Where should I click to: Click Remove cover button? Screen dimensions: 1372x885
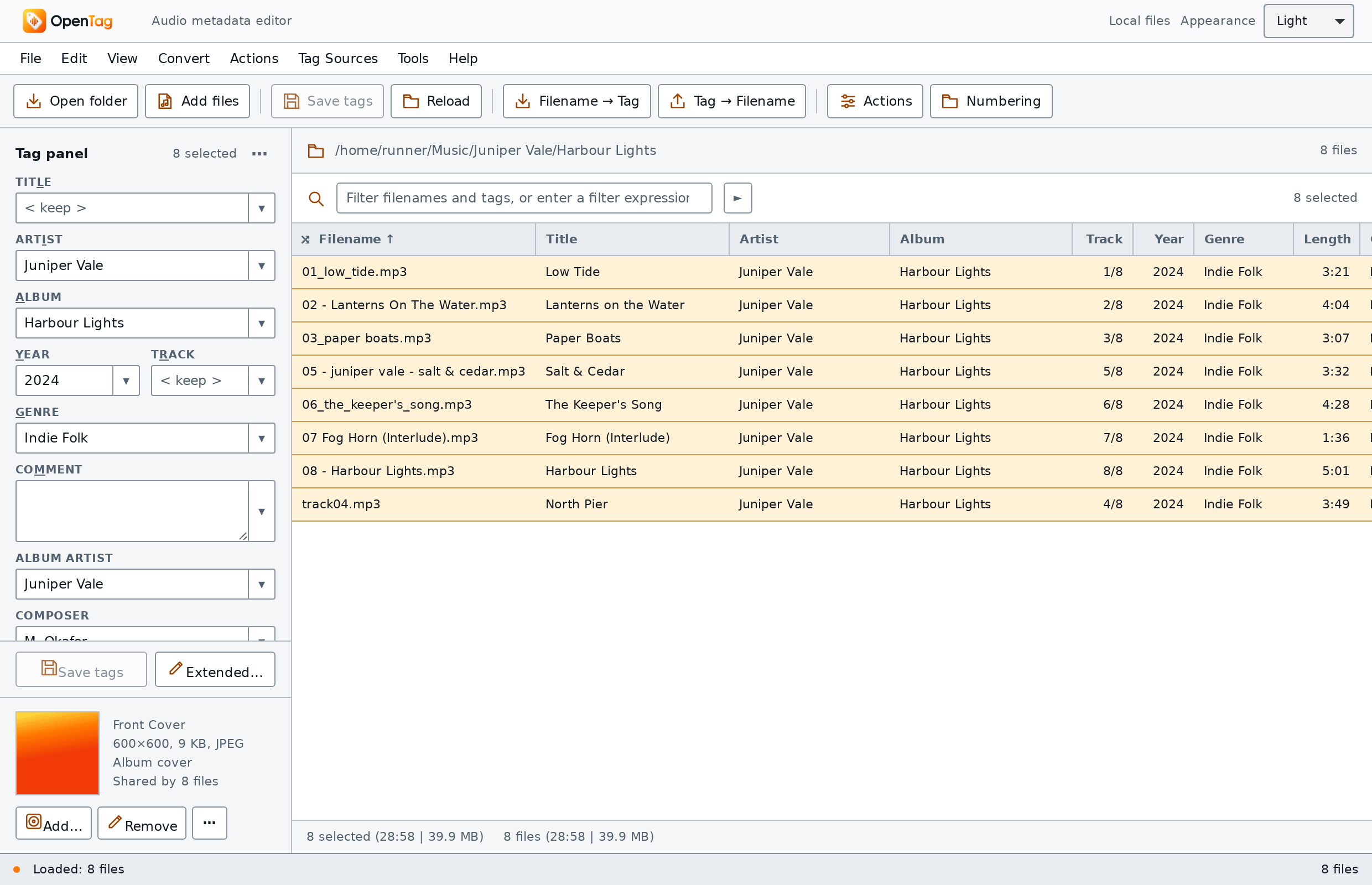[142, 822]
